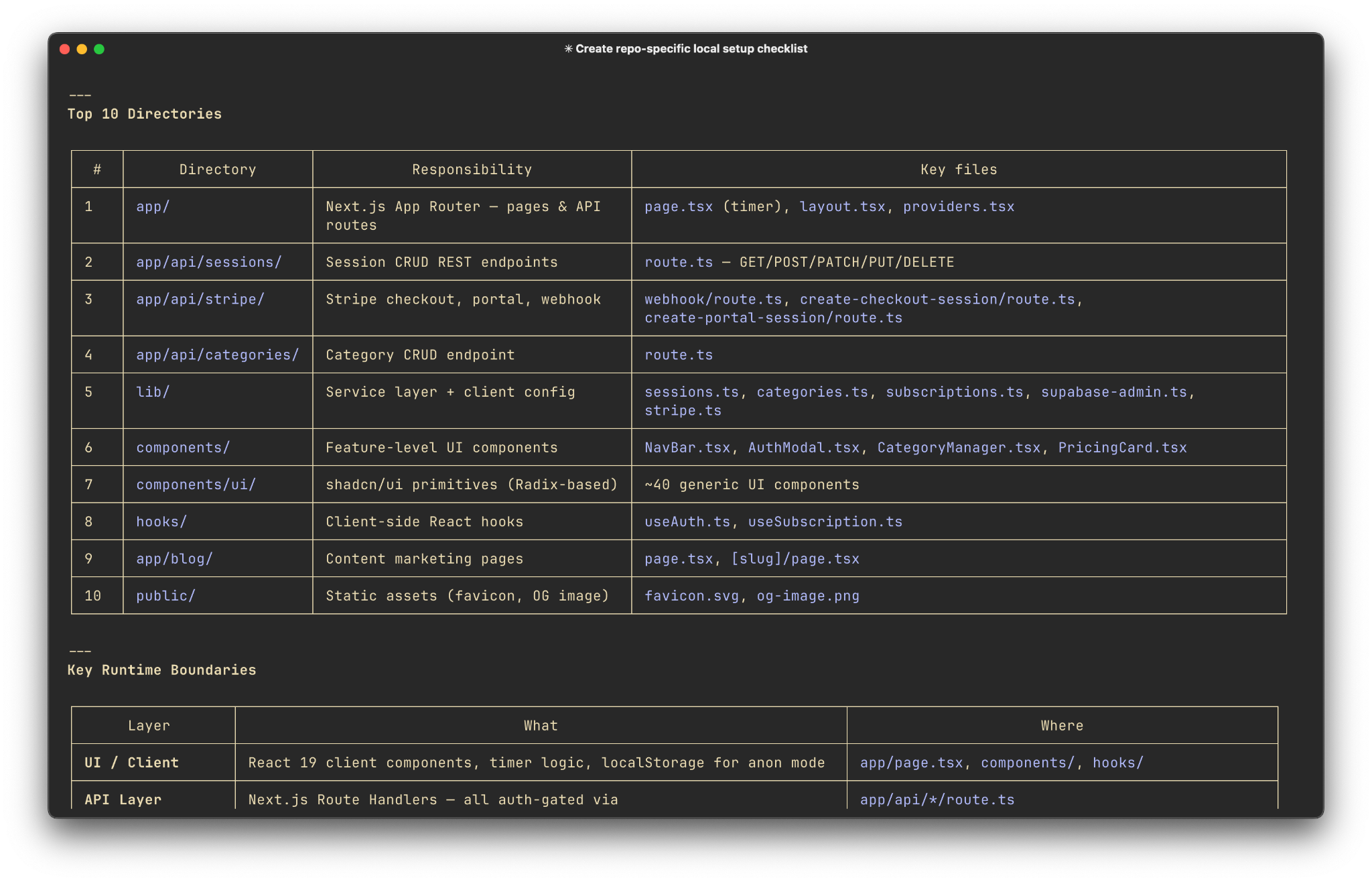Click 'AuthModal.tsx' file name
The height and width of the screenshot is (882, 1372).
(803, 447)
